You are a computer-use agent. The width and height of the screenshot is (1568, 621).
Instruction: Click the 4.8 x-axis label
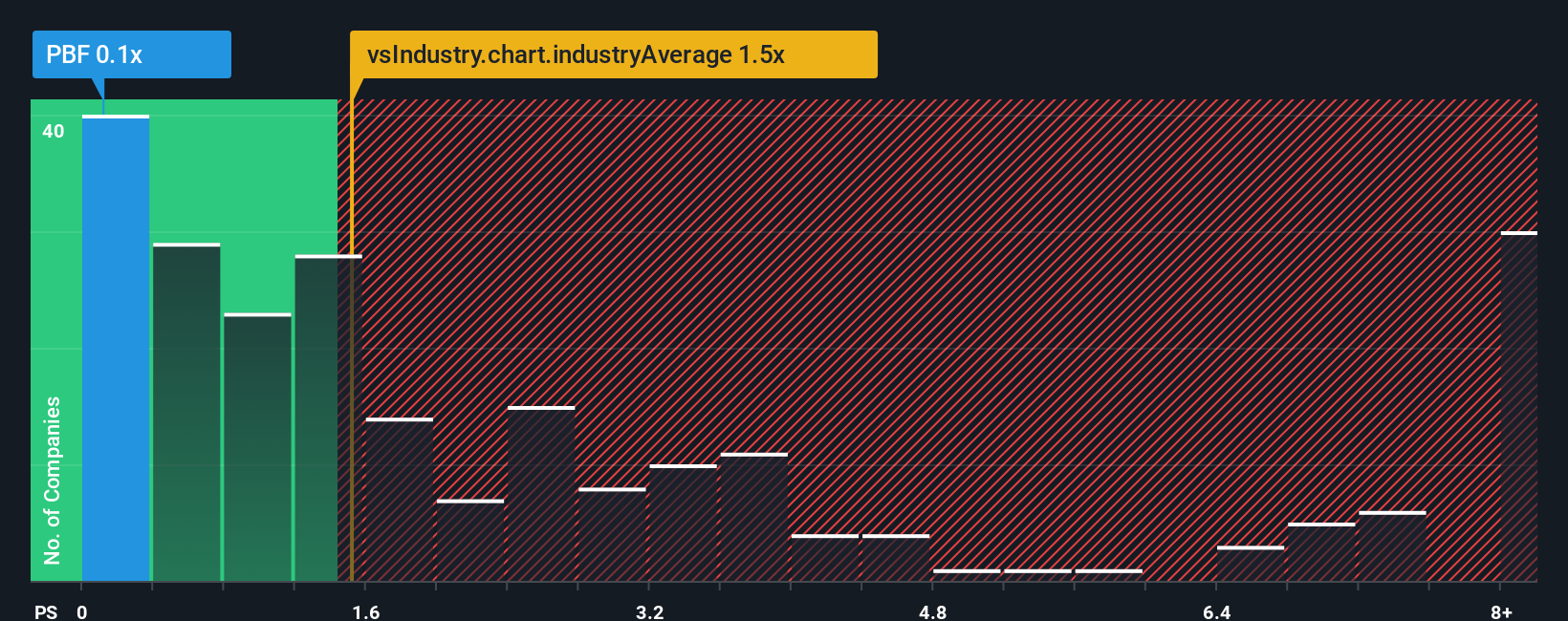click(x=933, y=611)
